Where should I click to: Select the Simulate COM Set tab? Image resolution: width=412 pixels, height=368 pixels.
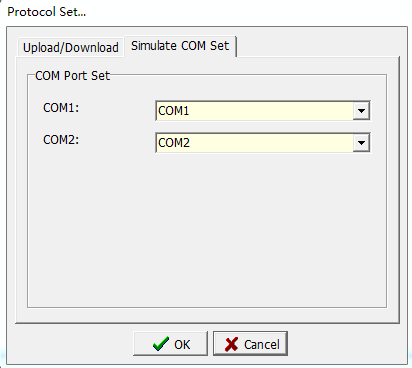[x=180, y=46]
